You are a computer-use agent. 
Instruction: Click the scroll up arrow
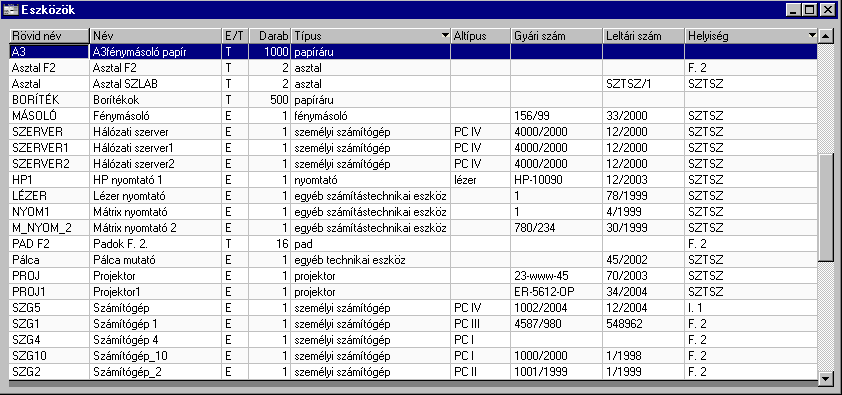coord(825,36)
